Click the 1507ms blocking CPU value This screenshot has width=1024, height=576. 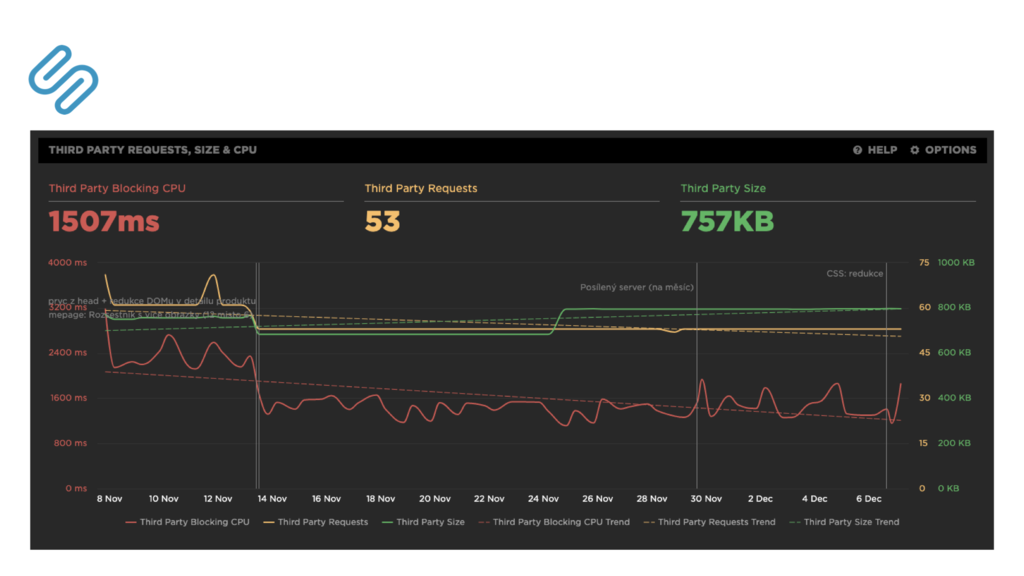[104, 221]
